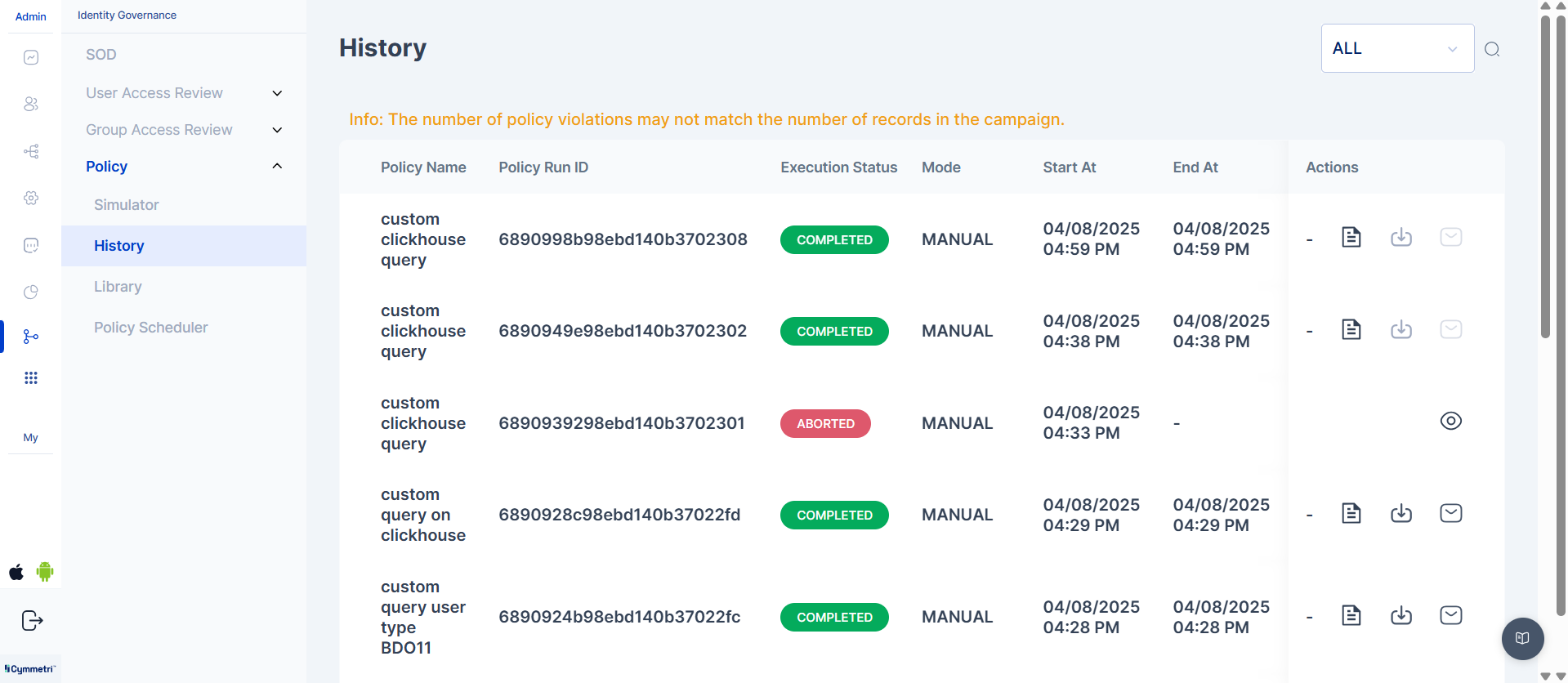Go to Policy Scheduler
This screenshot has width=1568, height=683.
[x=151, y=328]
